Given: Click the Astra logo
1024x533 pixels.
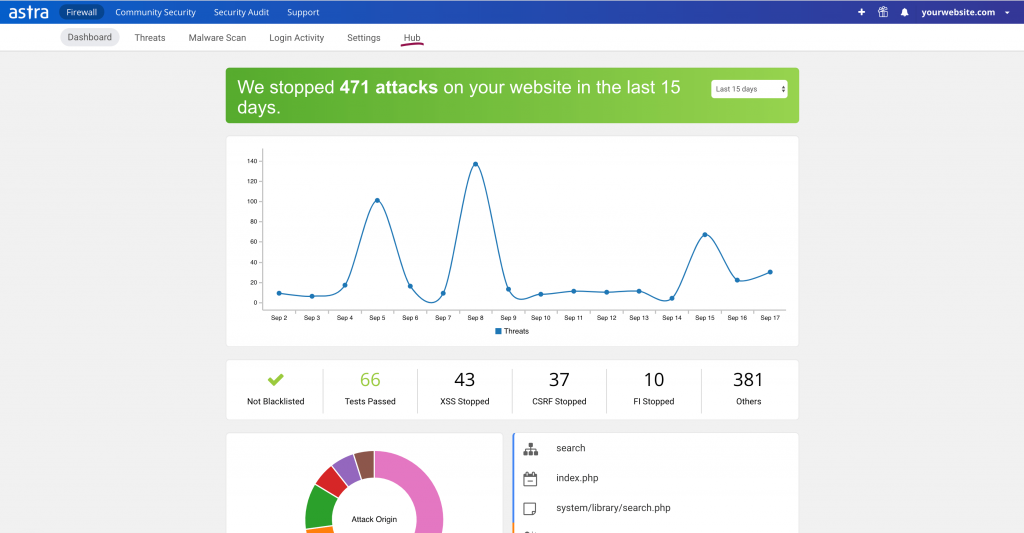Looking at the screenshot, I should [29, 12].
